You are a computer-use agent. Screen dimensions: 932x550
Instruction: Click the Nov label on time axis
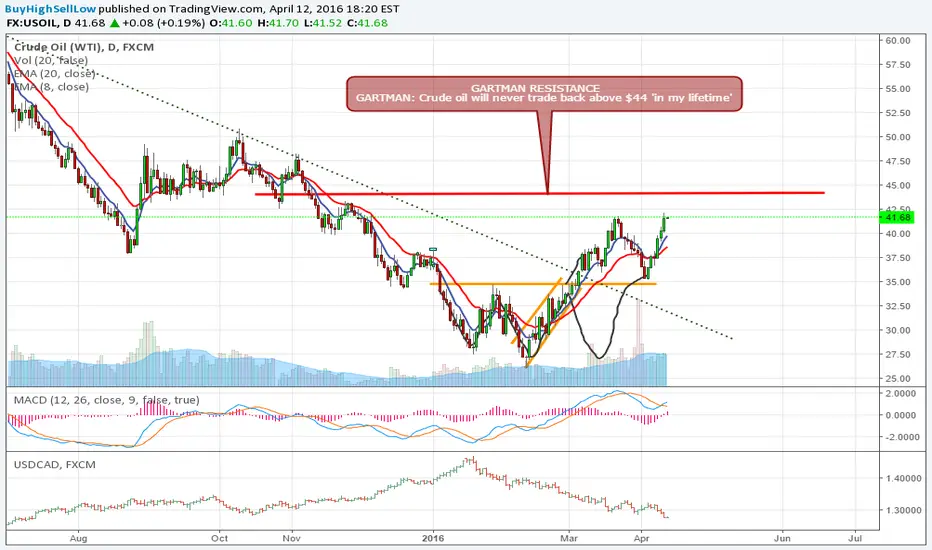click(291, 538)
